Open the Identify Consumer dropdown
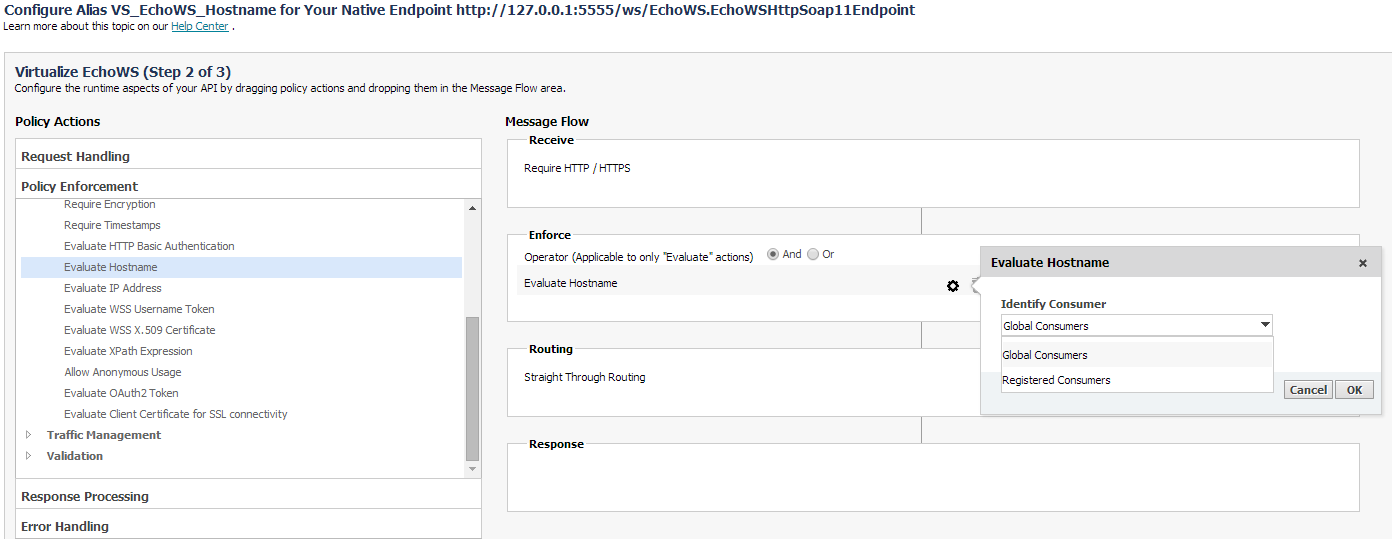The width and height of the screenshot is (1392, 539). tap(1137, 325)
